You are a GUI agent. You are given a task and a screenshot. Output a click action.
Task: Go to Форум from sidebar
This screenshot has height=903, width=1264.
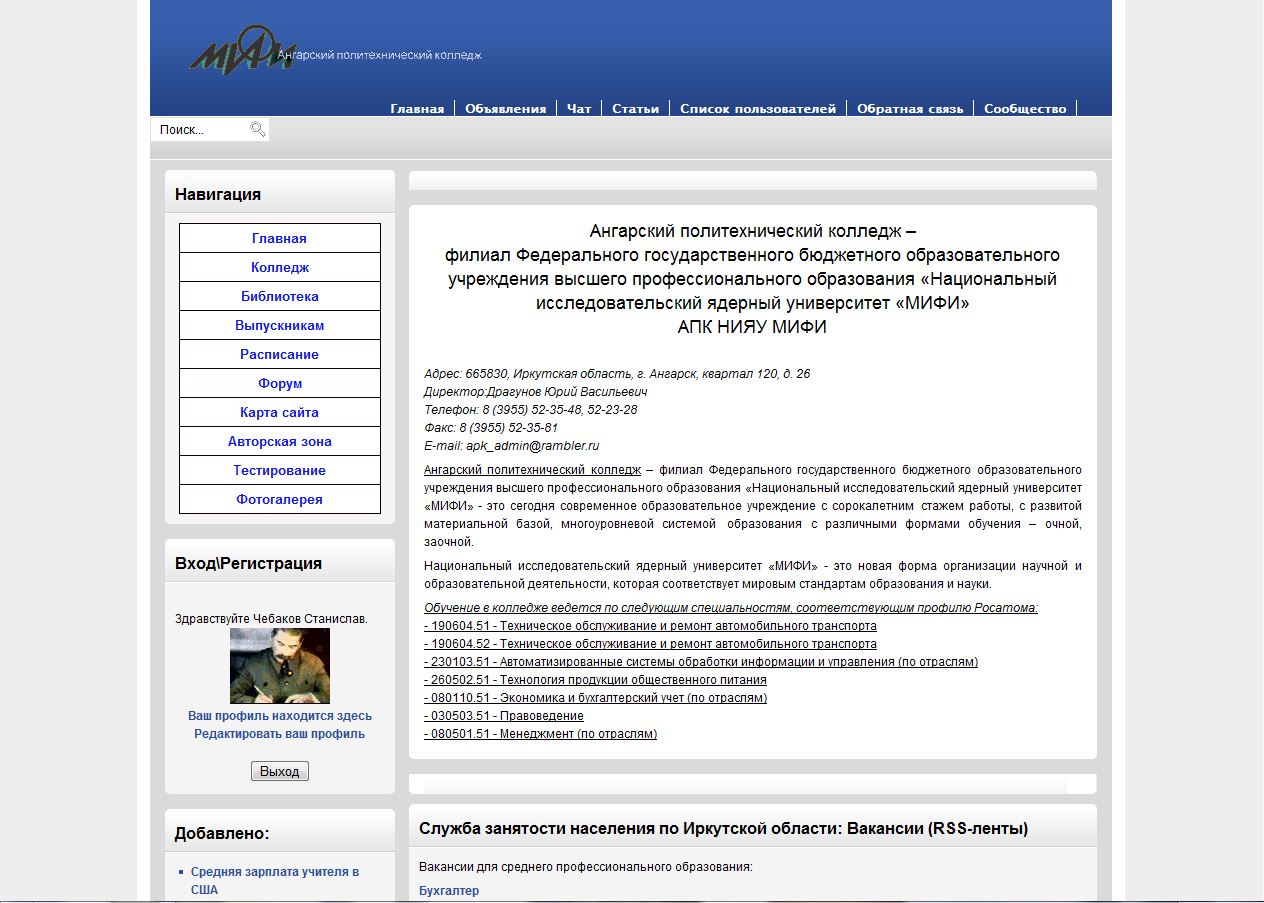tap(279, 383)
